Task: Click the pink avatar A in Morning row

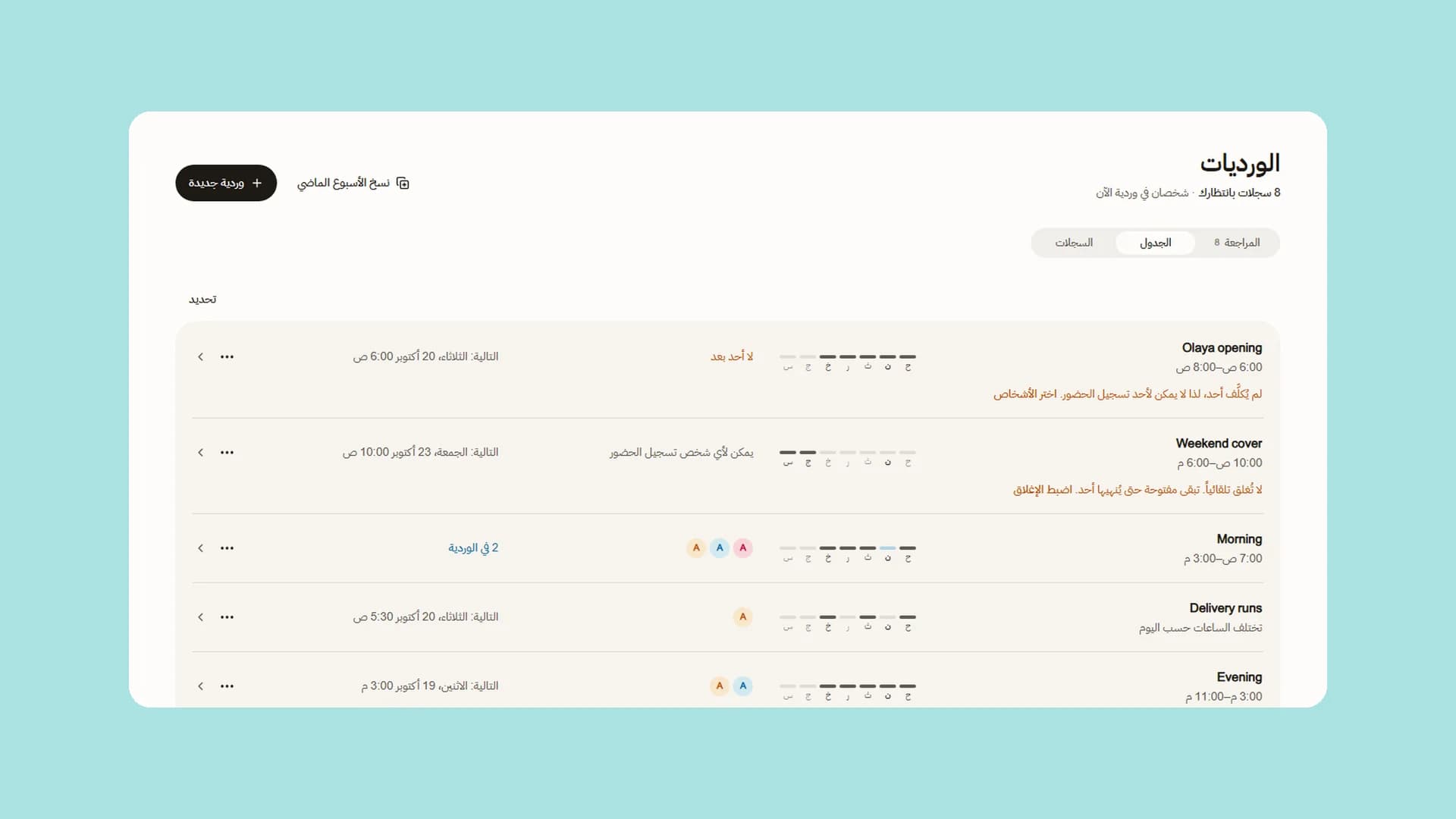Action: (x=743, y=548)
